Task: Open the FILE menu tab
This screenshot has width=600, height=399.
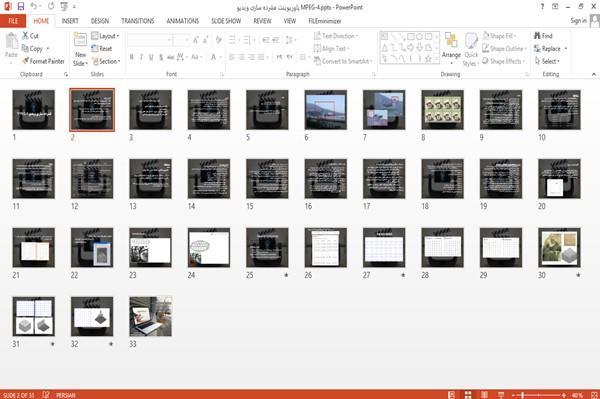Action: tap(13, 21)
